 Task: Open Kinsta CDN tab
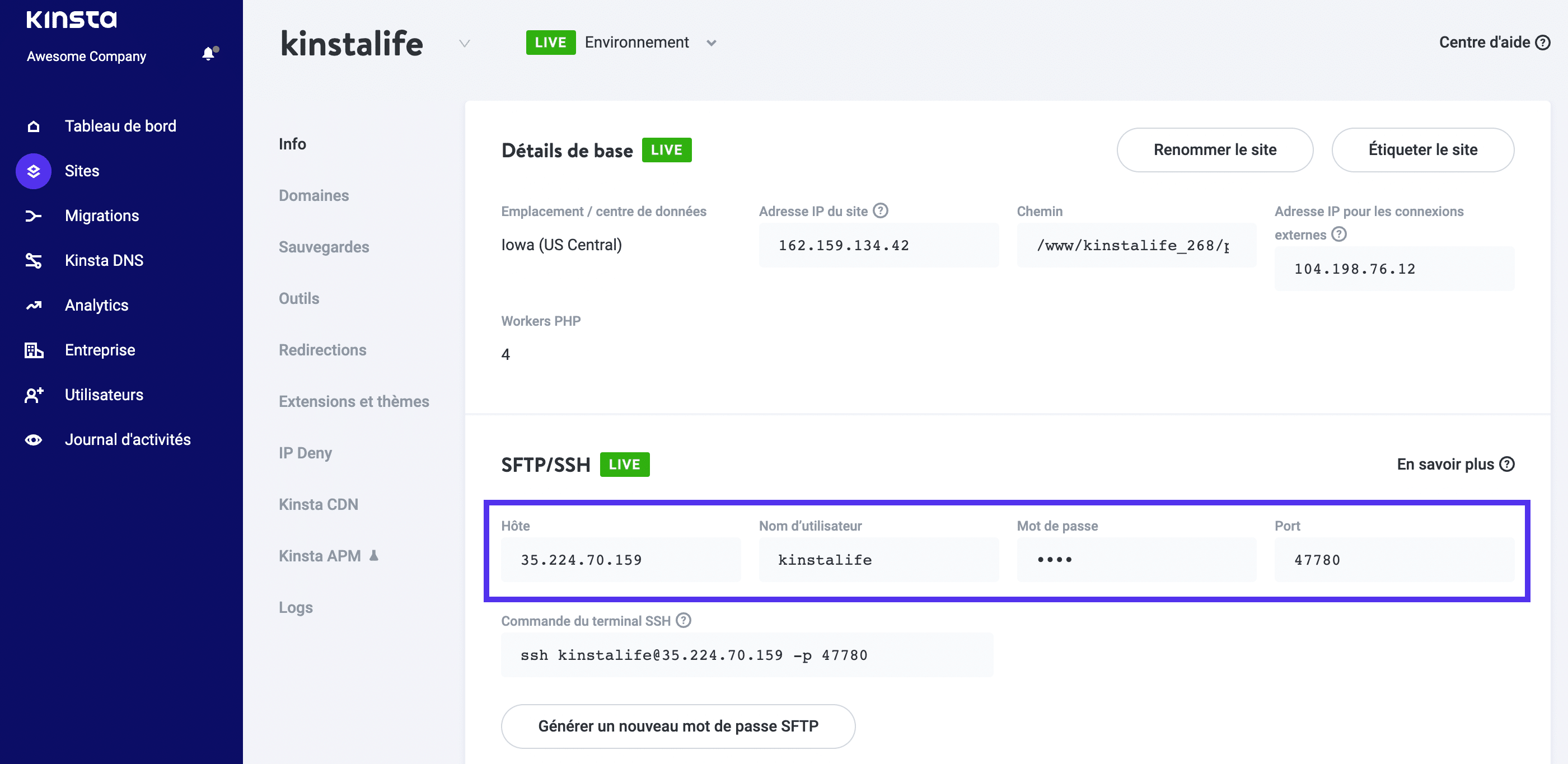click(319, 505)
